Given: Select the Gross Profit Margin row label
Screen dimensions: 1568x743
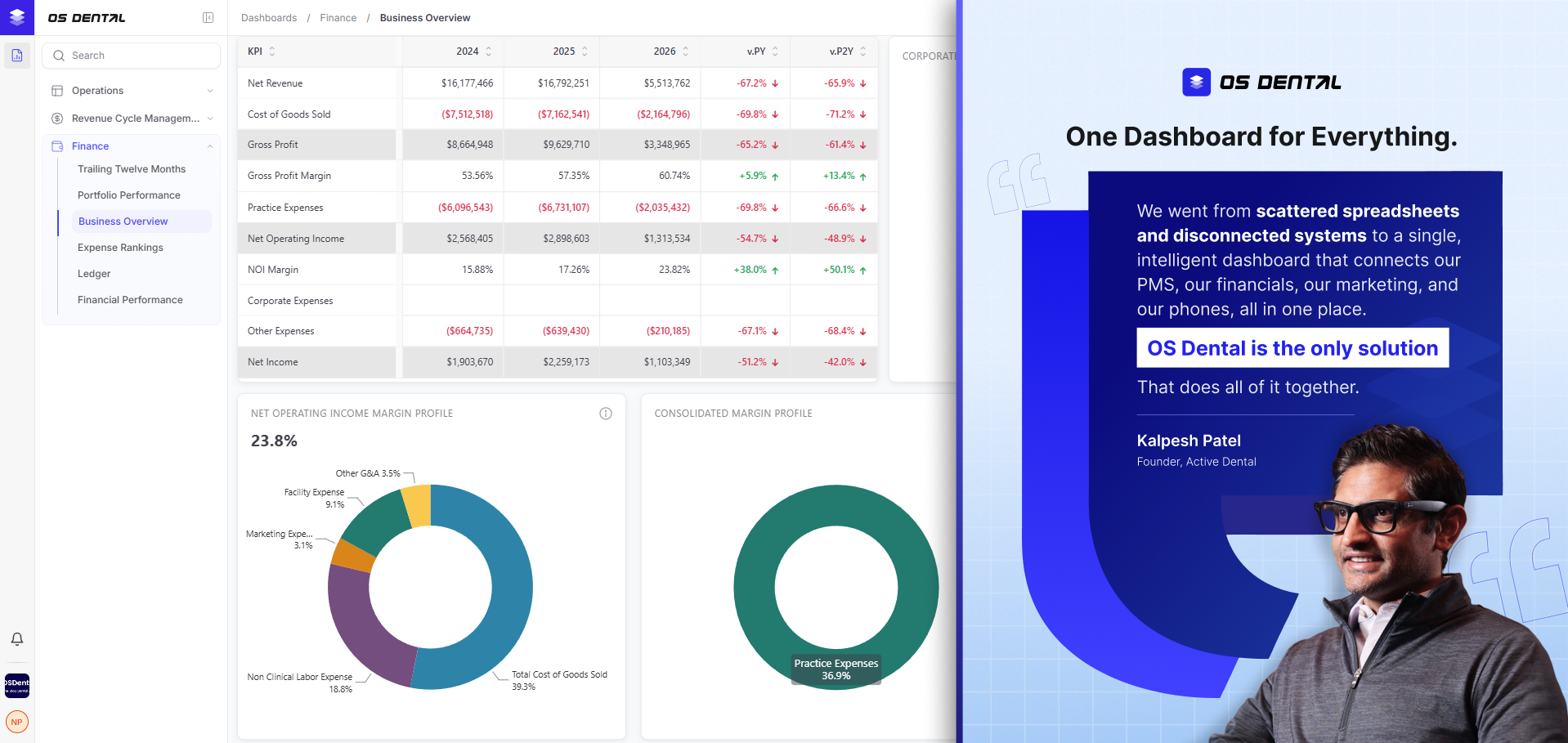Looking at the screenshot, I should coord(289,176).
